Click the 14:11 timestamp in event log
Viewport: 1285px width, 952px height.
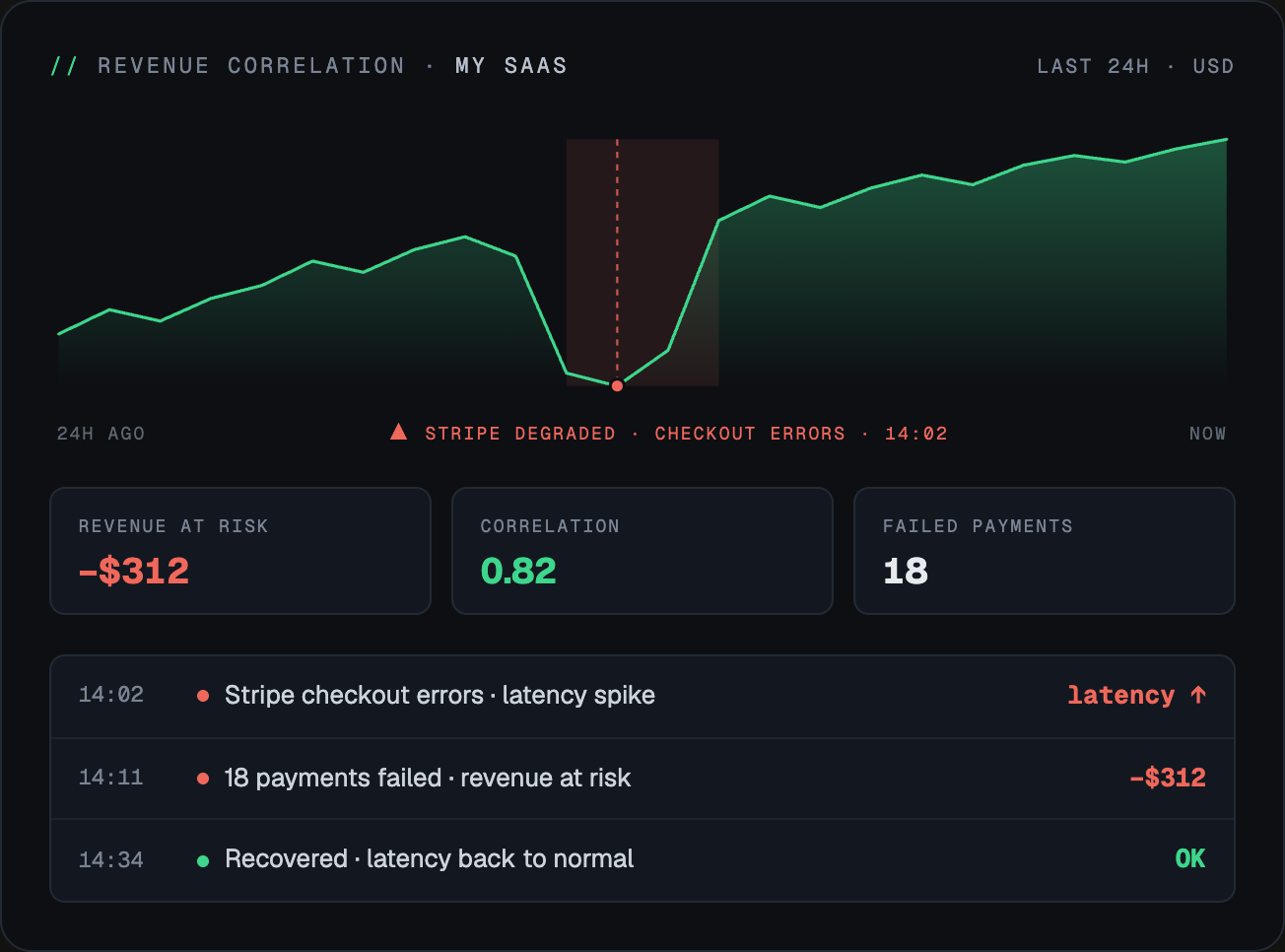[x=111, y=778]
